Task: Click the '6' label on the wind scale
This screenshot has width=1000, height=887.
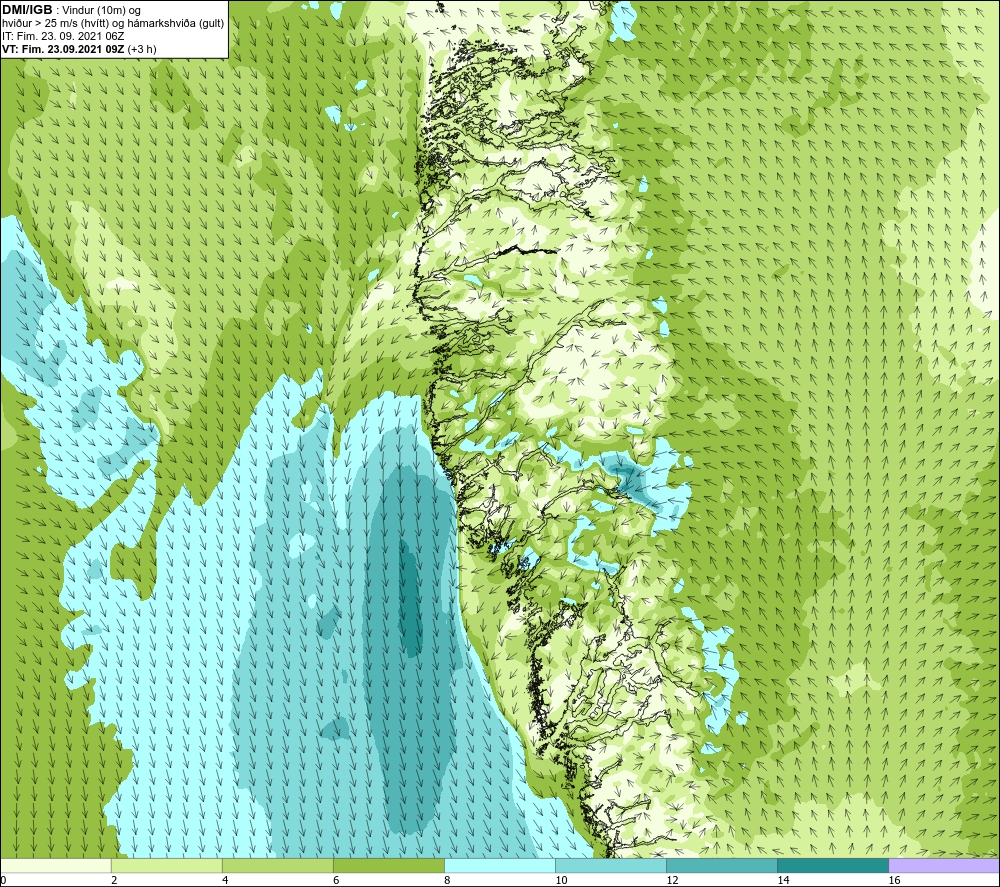Action: (336, 880)
